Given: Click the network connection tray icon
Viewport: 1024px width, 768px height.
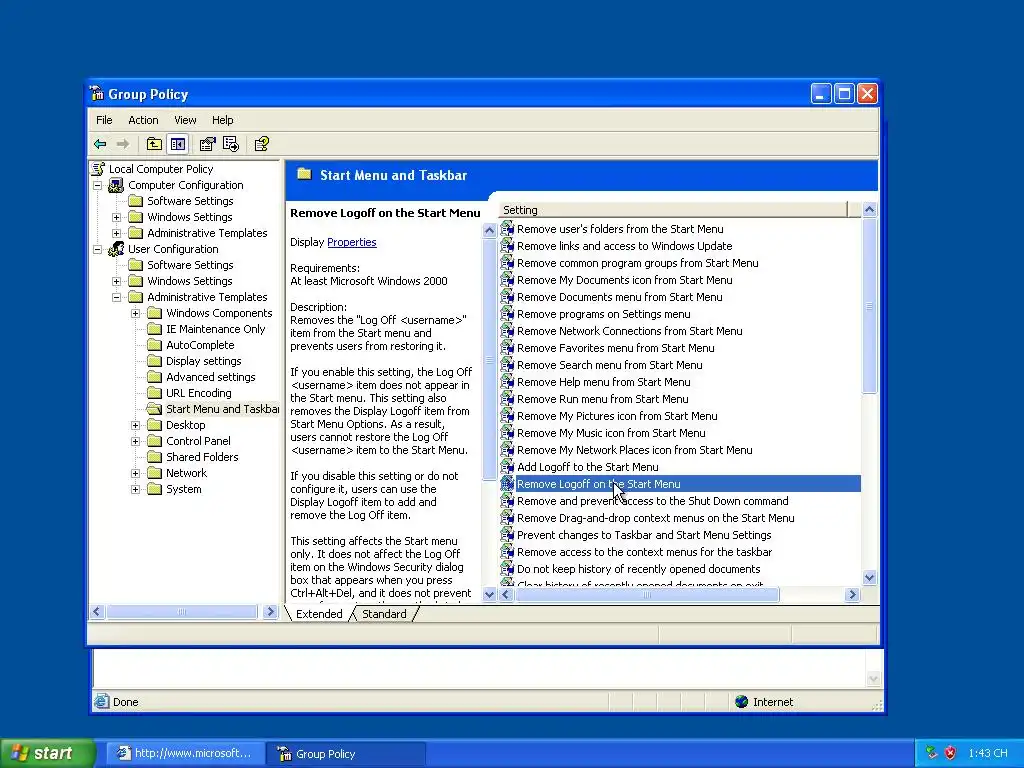Looking at the screenshot, I should [x=932, y=753].
